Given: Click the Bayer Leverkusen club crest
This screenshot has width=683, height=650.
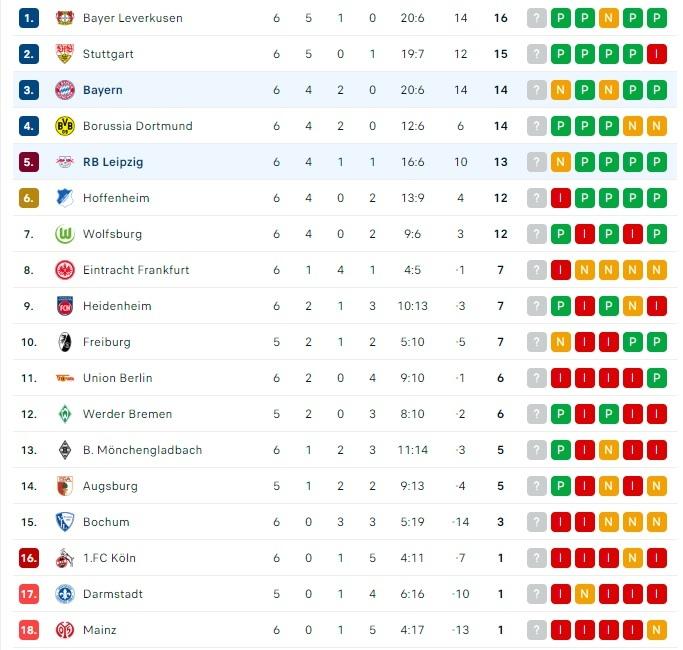Looking at the screenshot, I should [65, 18].
